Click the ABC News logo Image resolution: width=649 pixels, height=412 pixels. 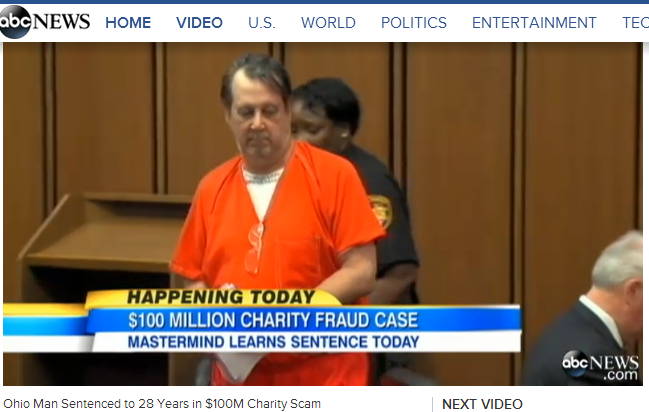tap(45, 22)
